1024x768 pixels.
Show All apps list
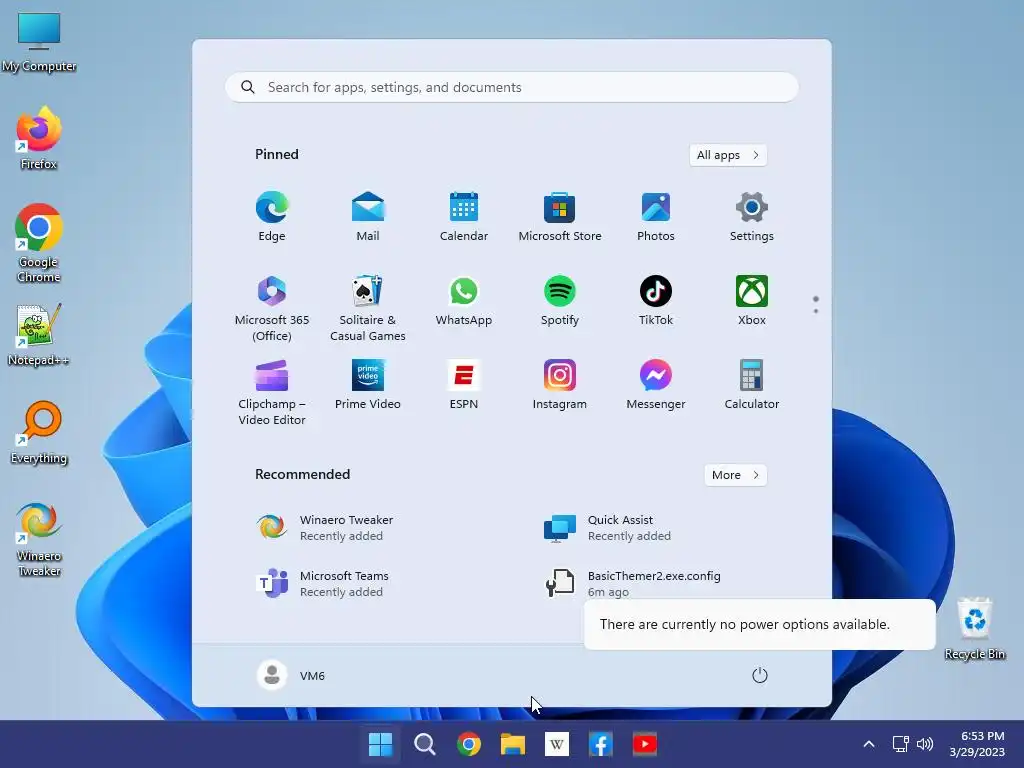click(x=728, y=155)
